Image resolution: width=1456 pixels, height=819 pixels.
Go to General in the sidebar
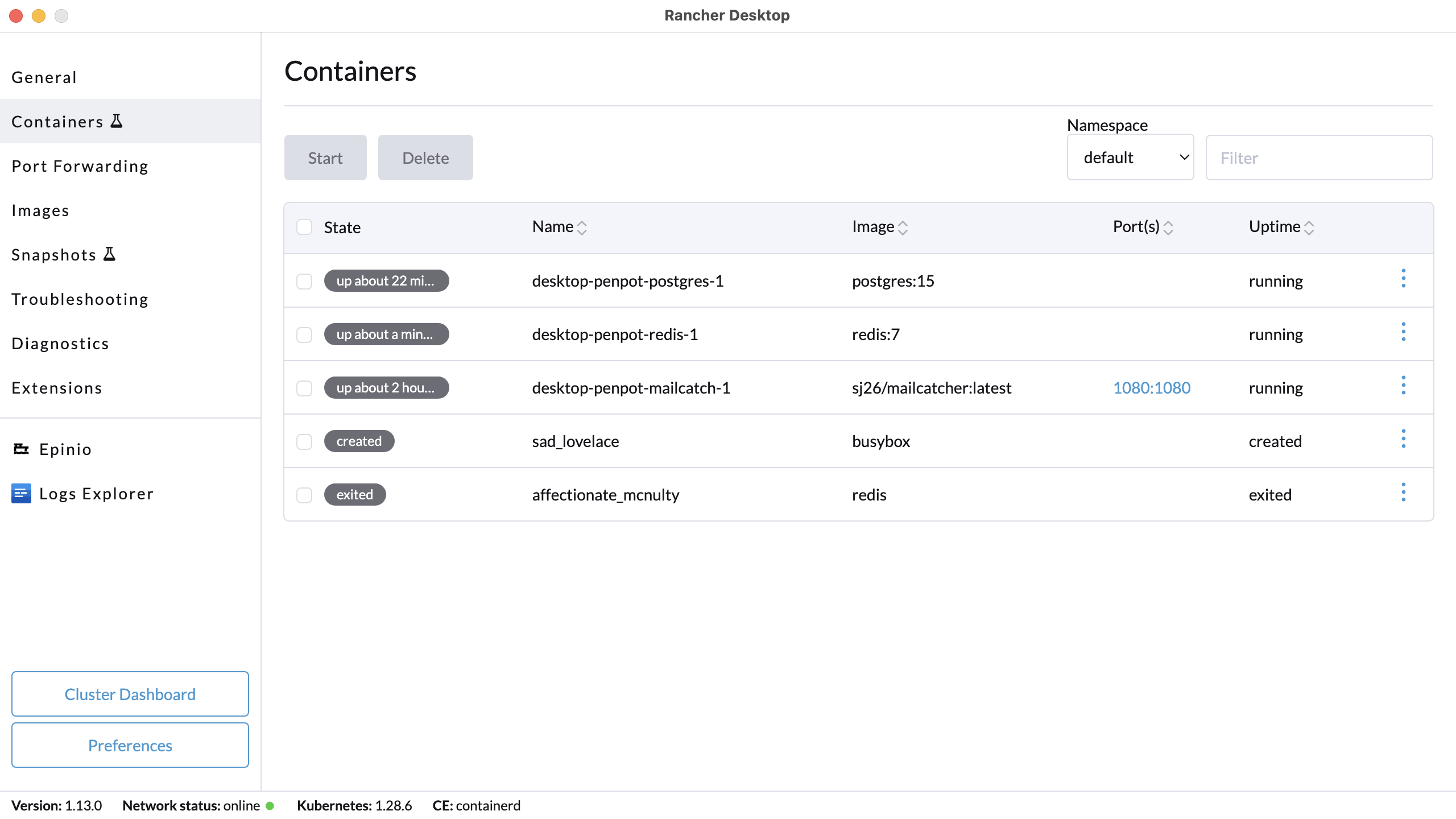pos(130,77)
